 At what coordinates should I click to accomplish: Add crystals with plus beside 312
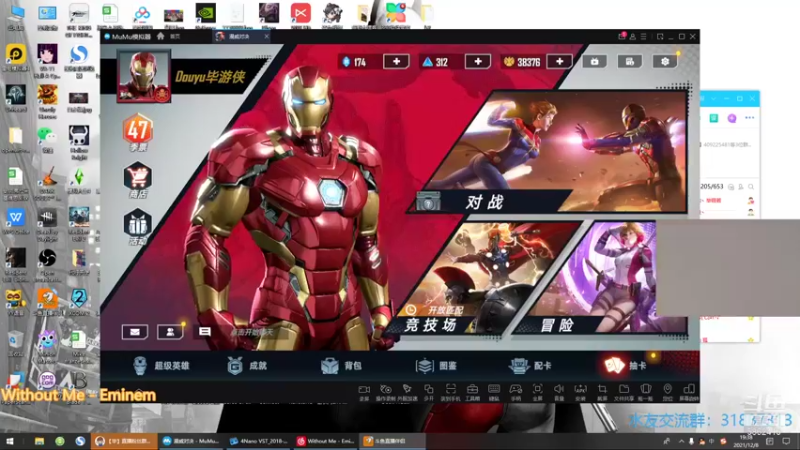point(478,62)
